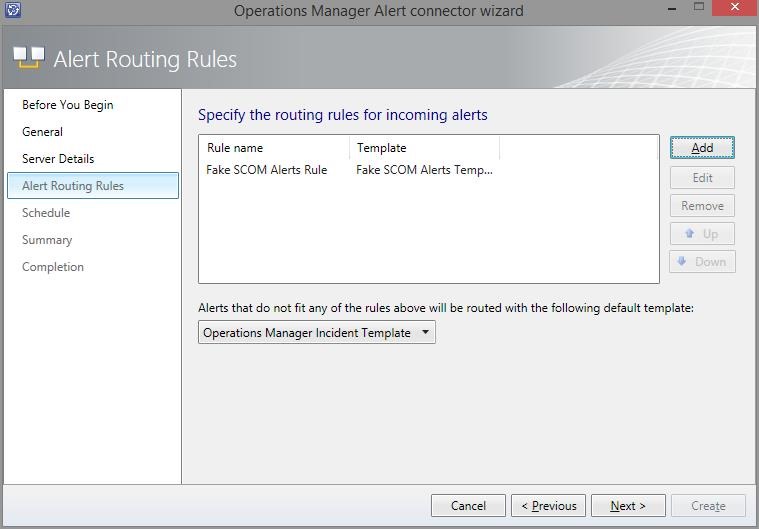This screenshot has height=529, width=759.
Task: Cancel the connector wizard
Action: click(468, 506)
